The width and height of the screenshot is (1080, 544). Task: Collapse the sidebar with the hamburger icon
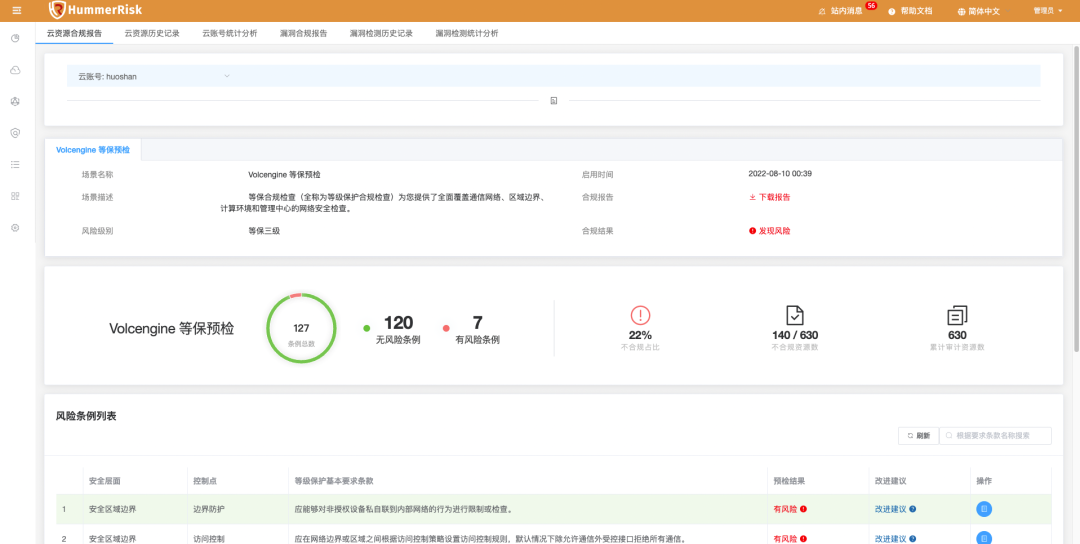pyautogui.click(x=17, y=10)
